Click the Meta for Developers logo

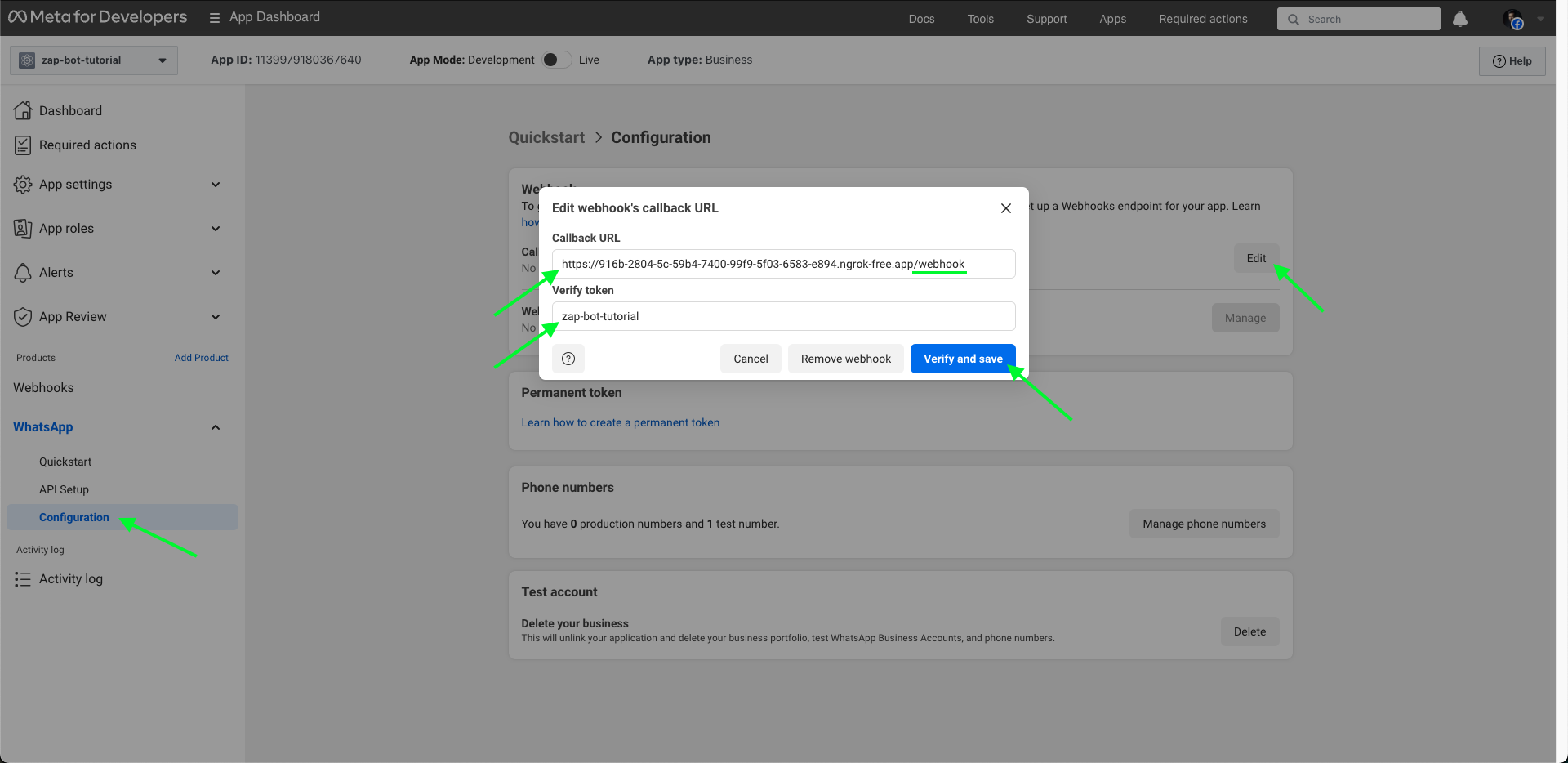[98, 17]
